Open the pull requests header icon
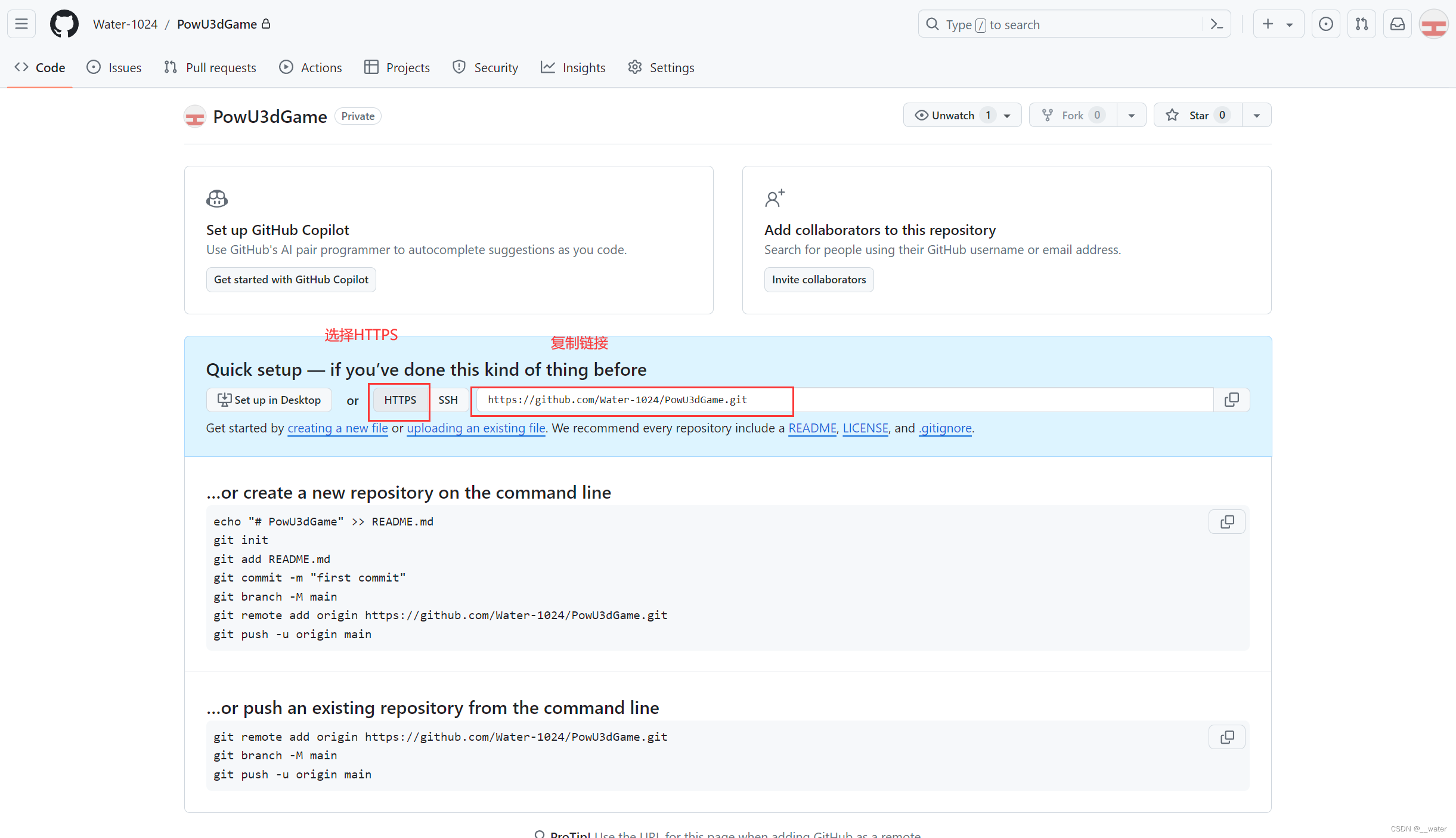Screen dimensions: 1456x838 coord(1361,24)
